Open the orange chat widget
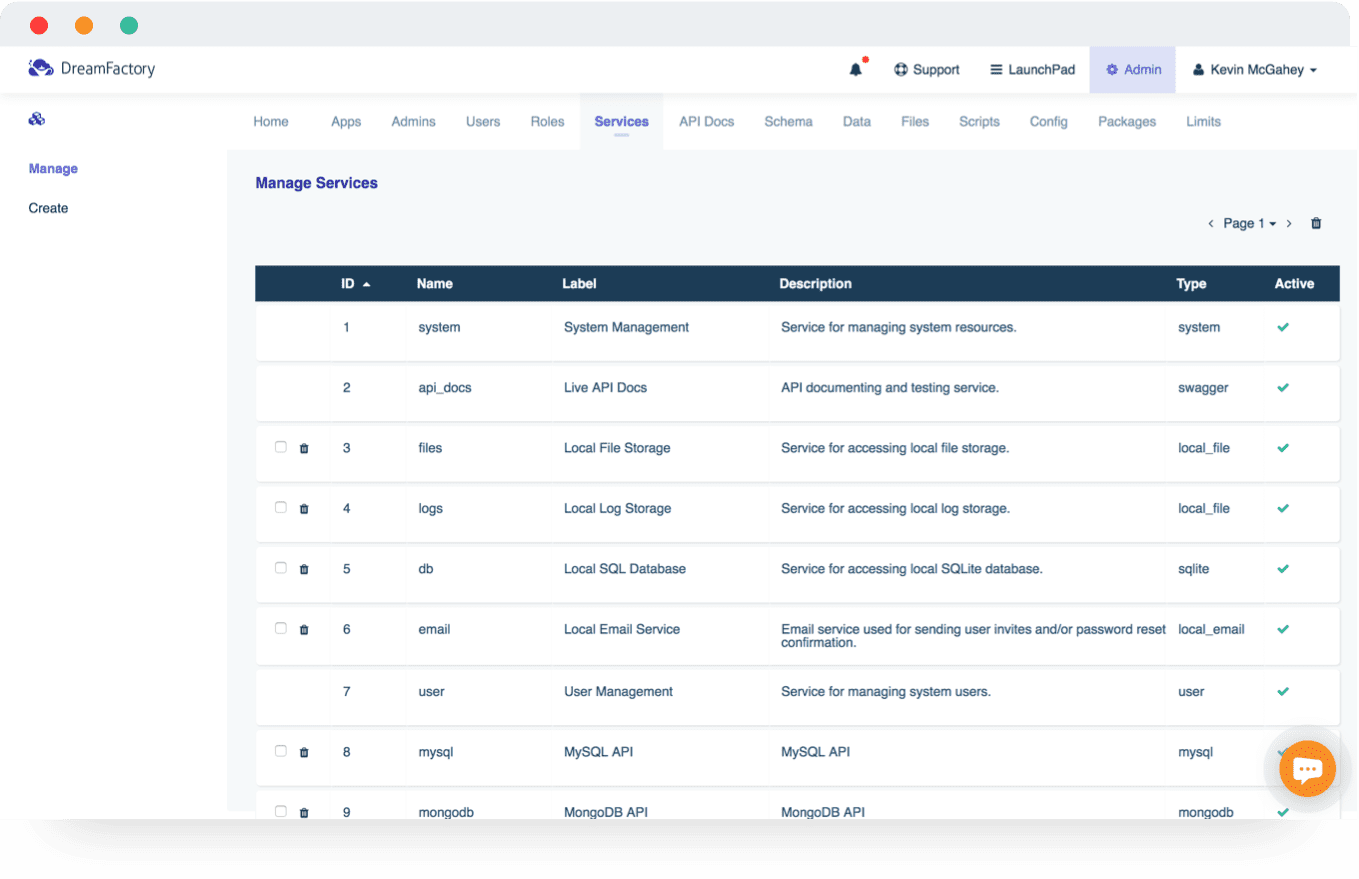Screen dimensions: 1359x879 1307,769
